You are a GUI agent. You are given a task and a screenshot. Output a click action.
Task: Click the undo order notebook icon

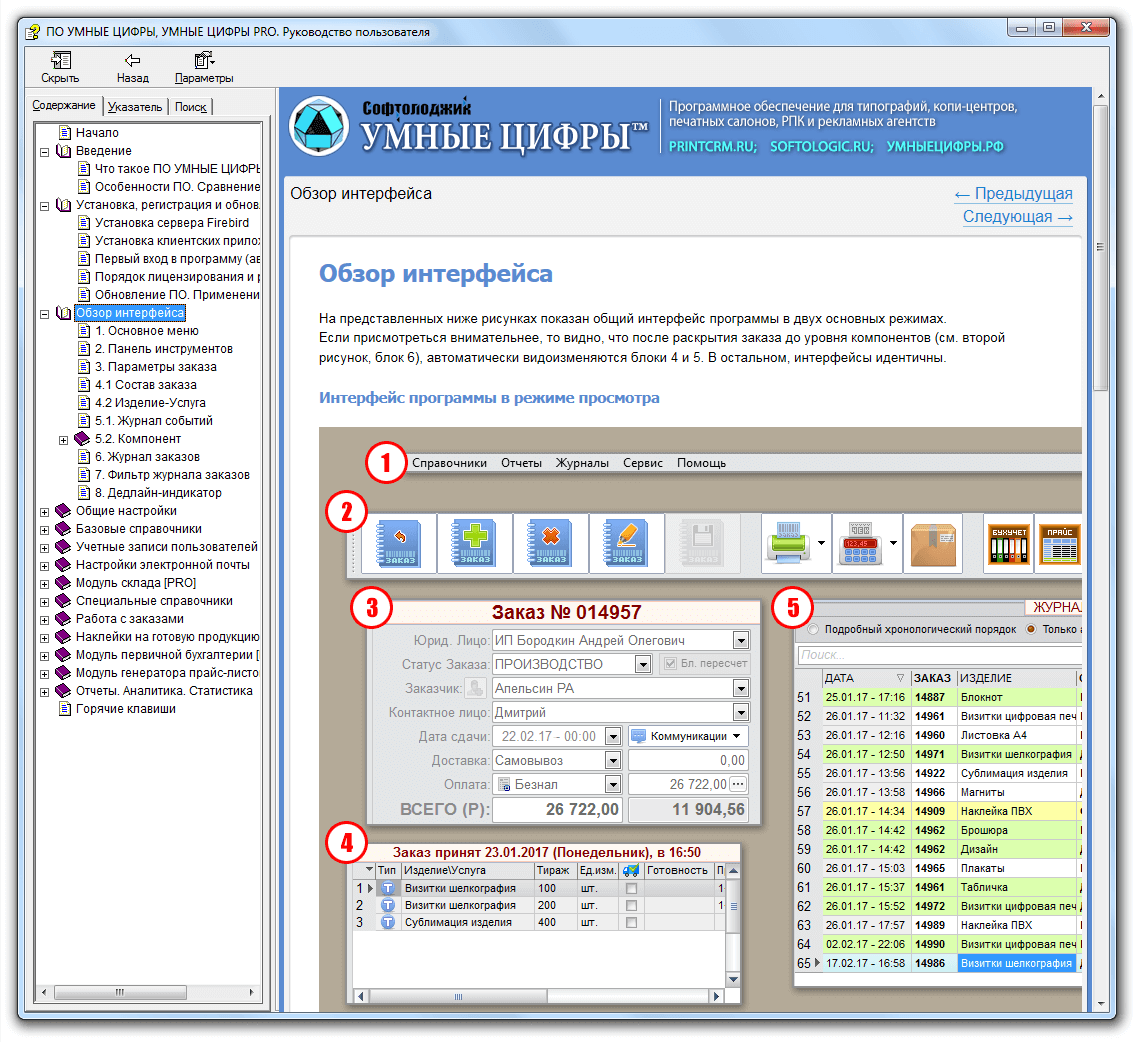[x=399, y=543]
